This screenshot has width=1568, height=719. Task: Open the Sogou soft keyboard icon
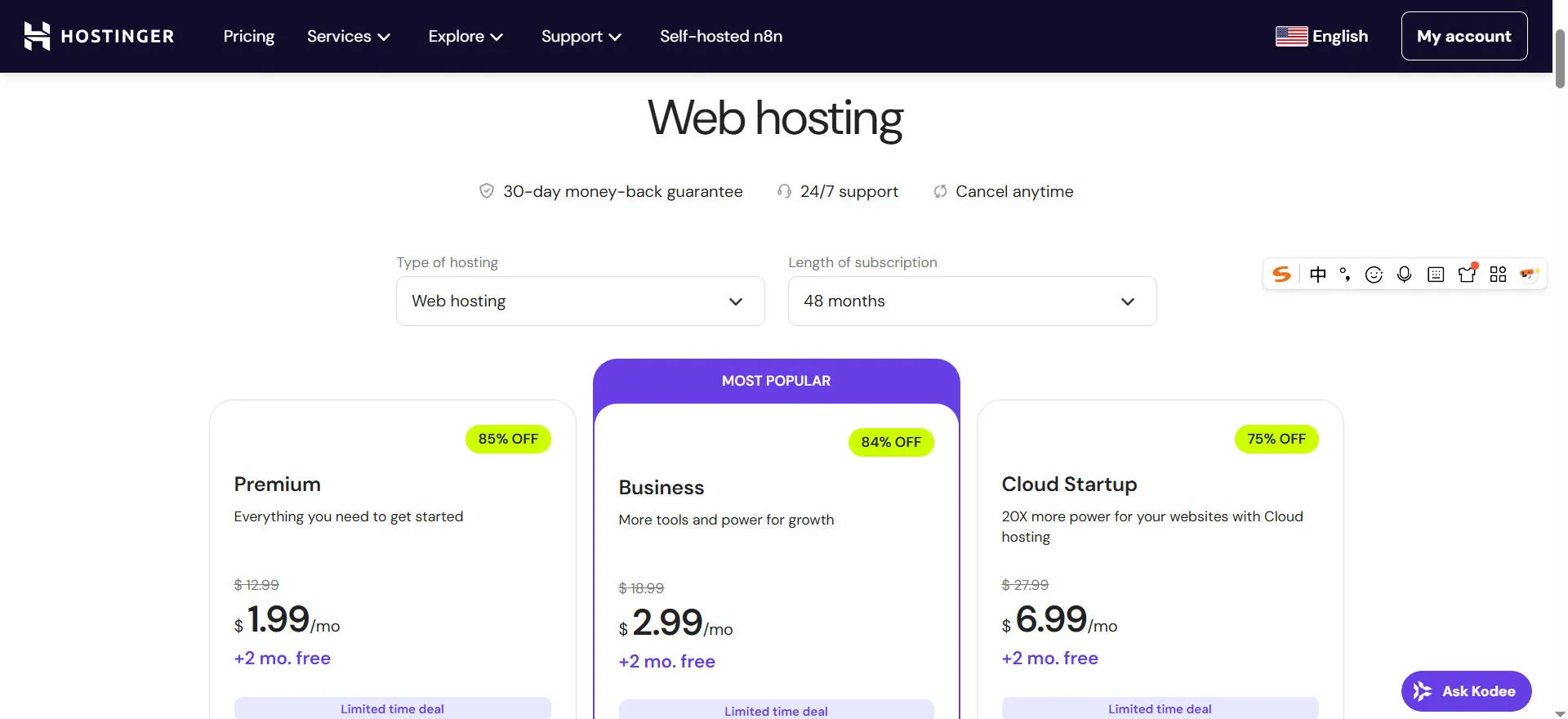(1436, 275)
